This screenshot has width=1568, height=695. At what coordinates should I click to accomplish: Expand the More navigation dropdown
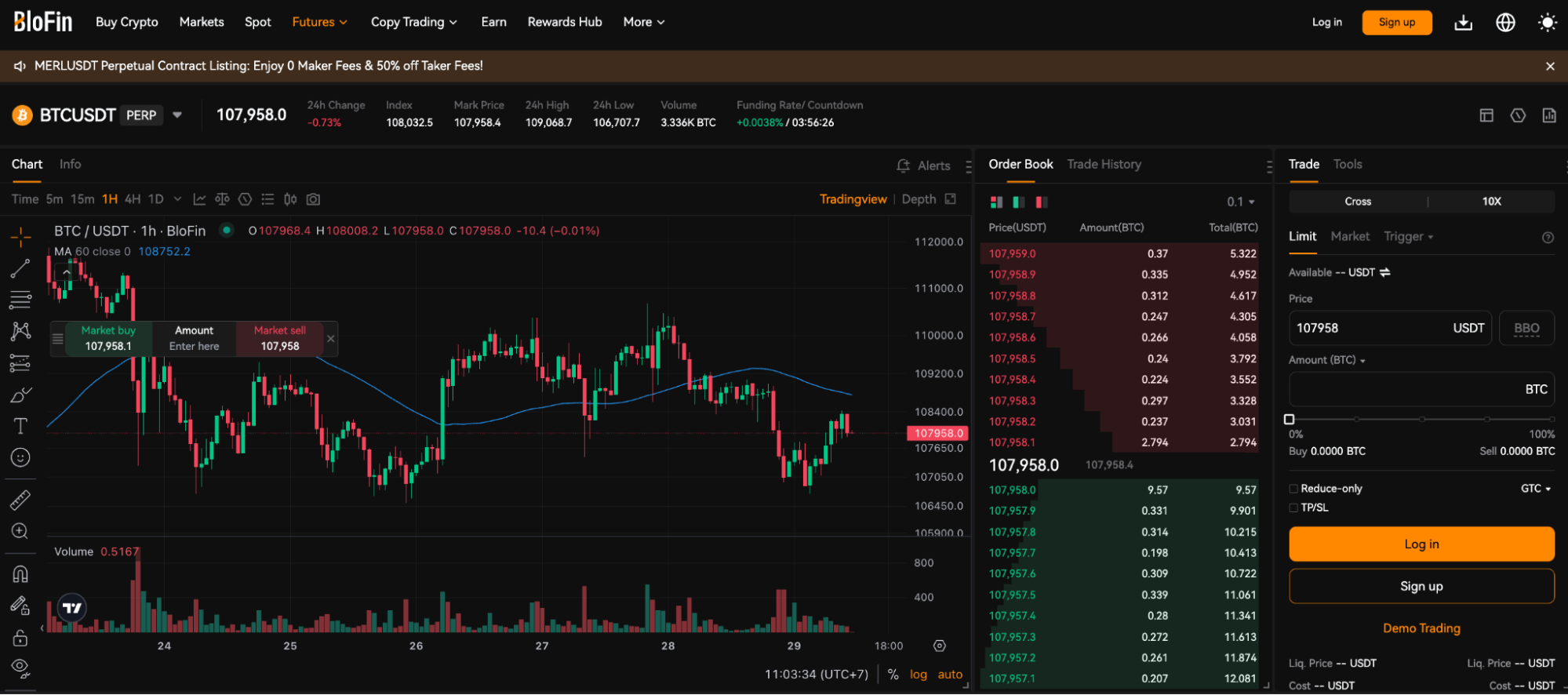[644, 22]
